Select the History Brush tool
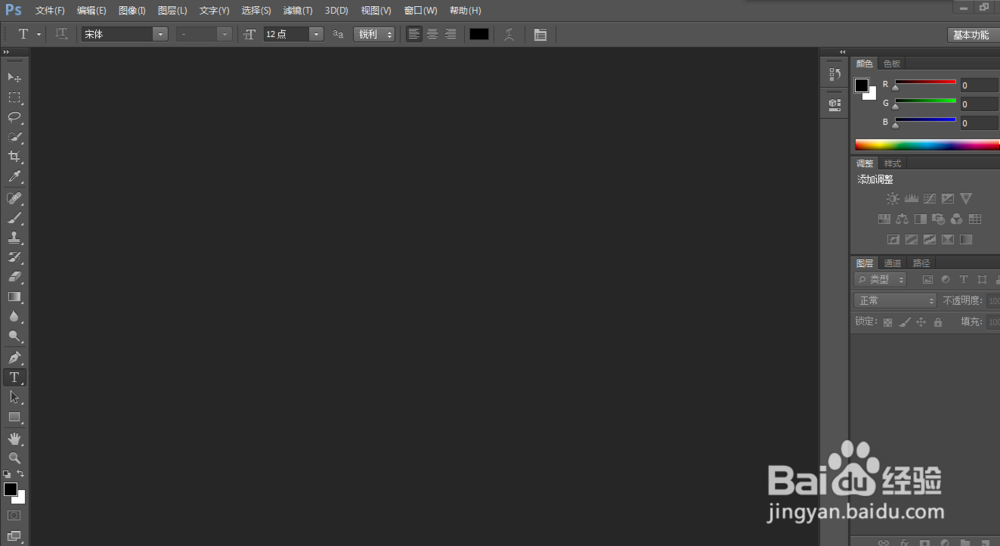The width and height of the screenshot is (1000, 546). click(x=14, y=258)
